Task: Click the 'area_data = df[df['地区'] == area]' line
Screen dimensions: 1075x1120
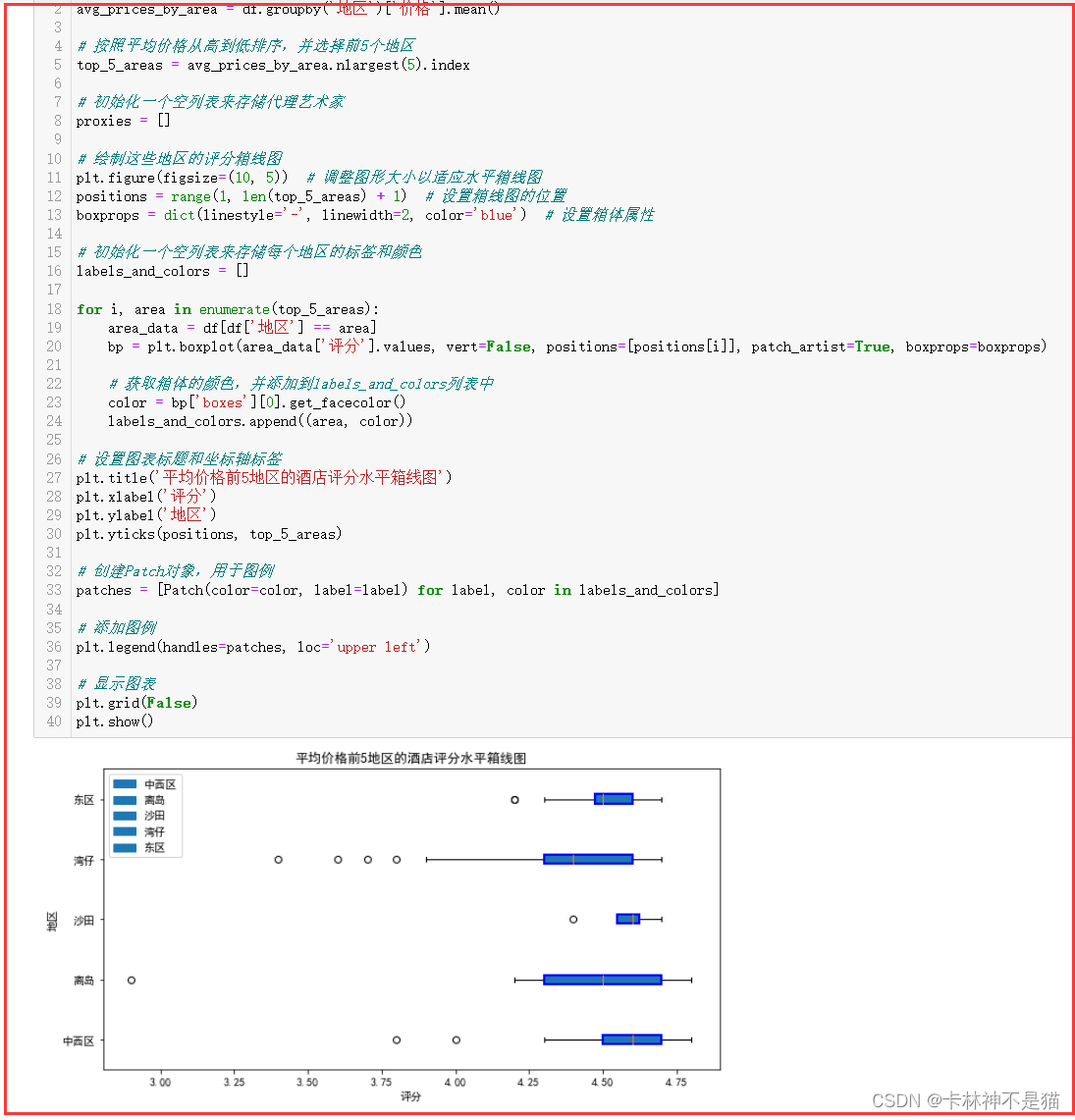Action: [242, 328]
